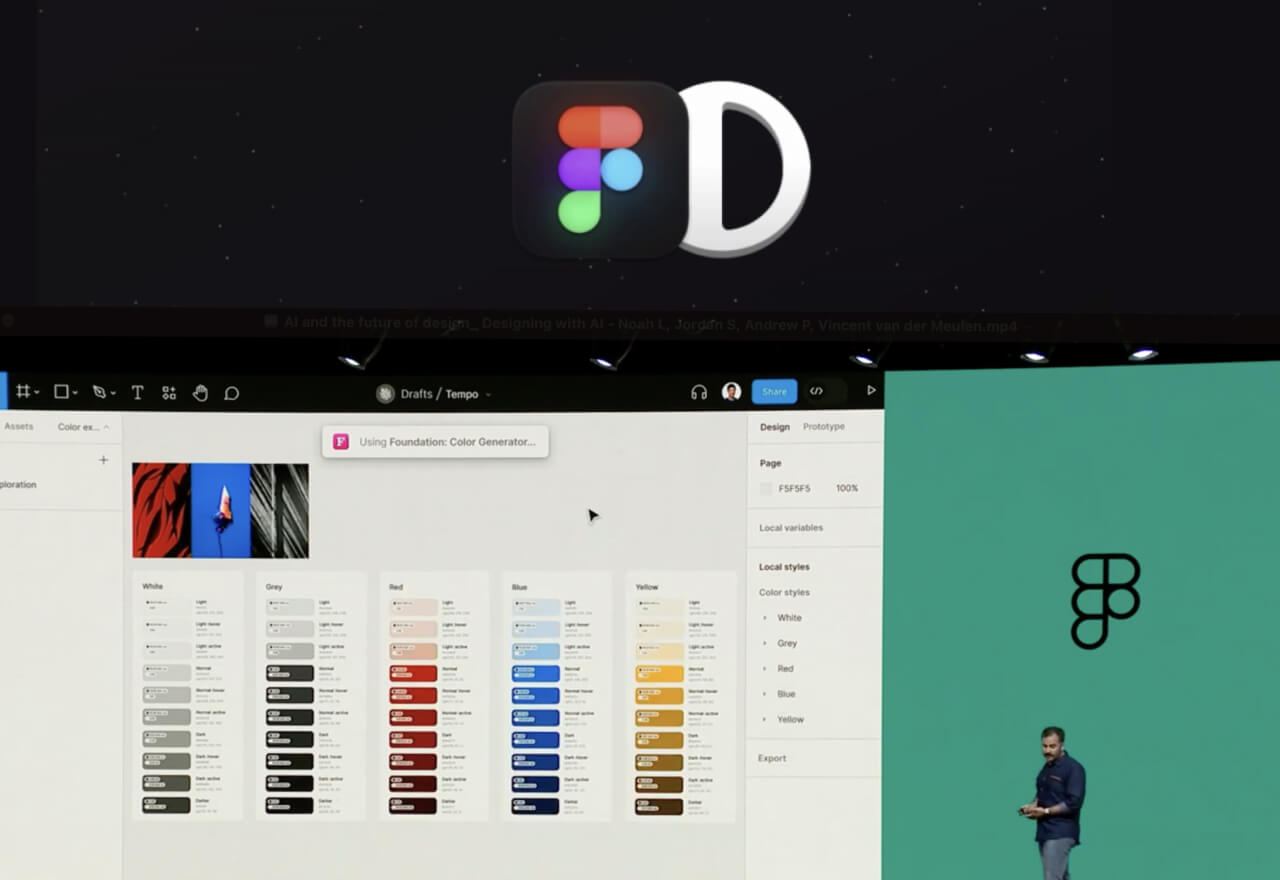Open the Resources components tool
Image resolution: width=1280 pixels, height=880 pixels.
coord(169,393)
